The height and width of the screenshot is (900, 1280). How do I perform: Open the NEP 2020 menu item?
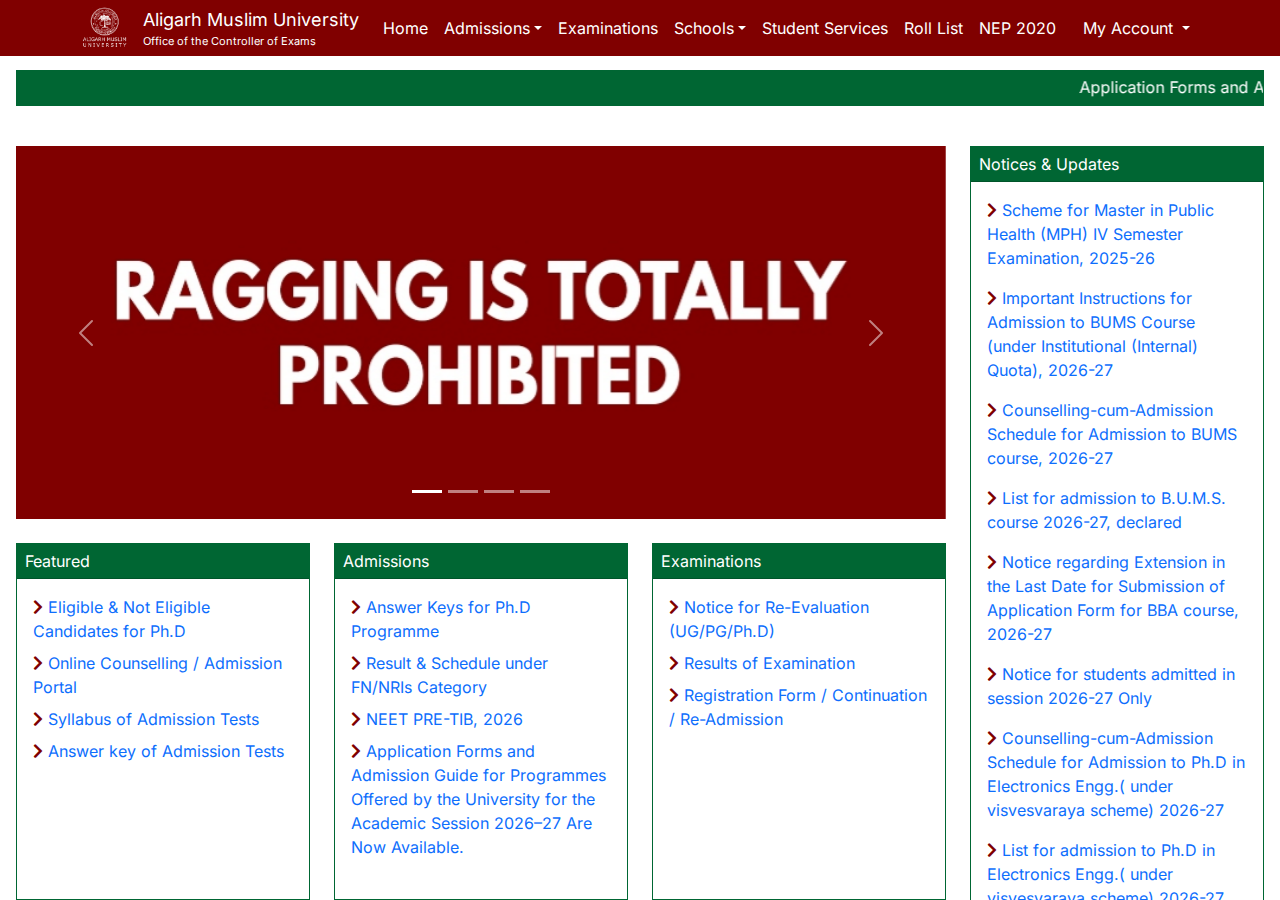pyautogui.click(x=1017, y=28)
